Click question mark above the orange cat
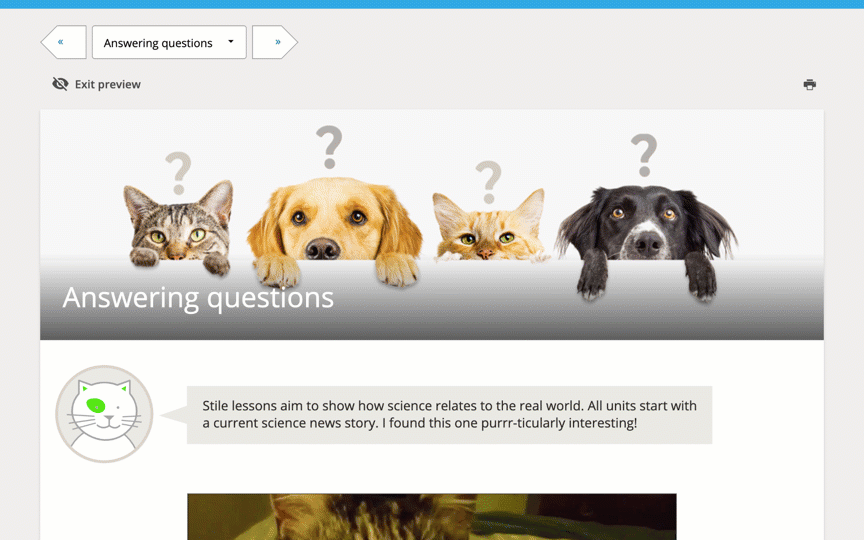Image resolution: width=864 pixels, height=540 pixels. (488, 182)
